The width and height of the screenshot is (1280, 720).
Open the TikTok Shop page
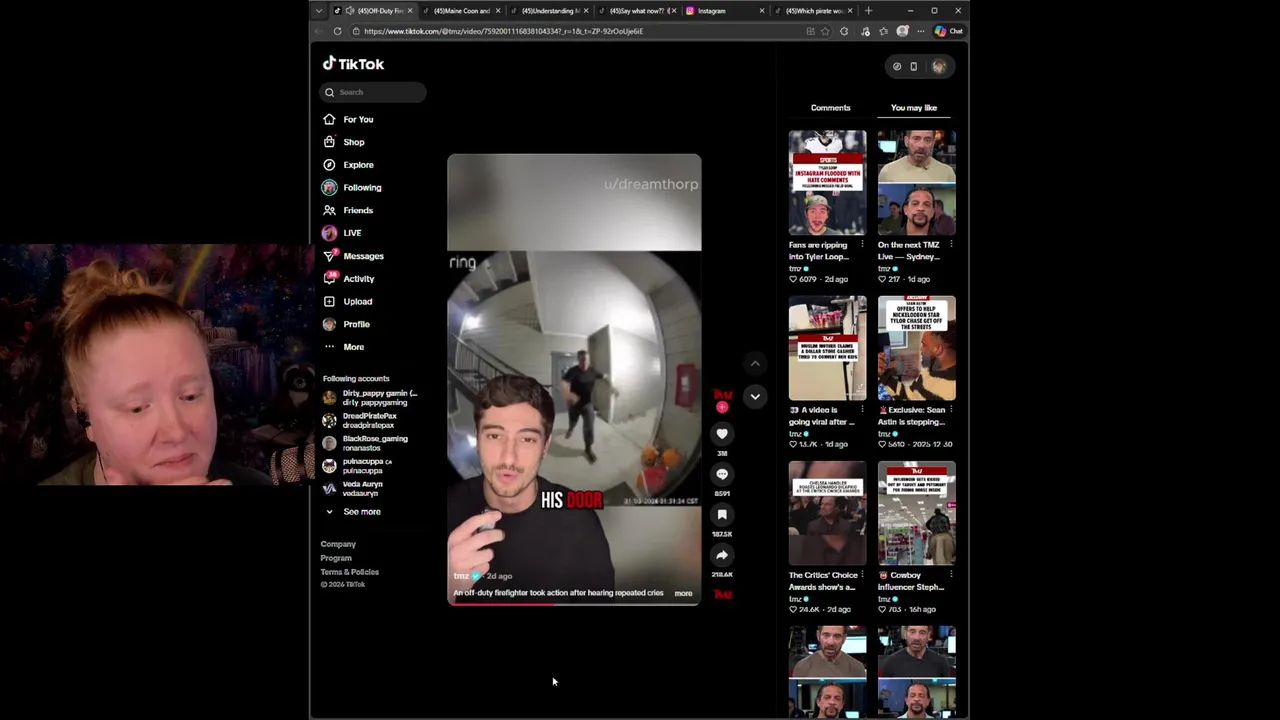(x=344, y=142)
